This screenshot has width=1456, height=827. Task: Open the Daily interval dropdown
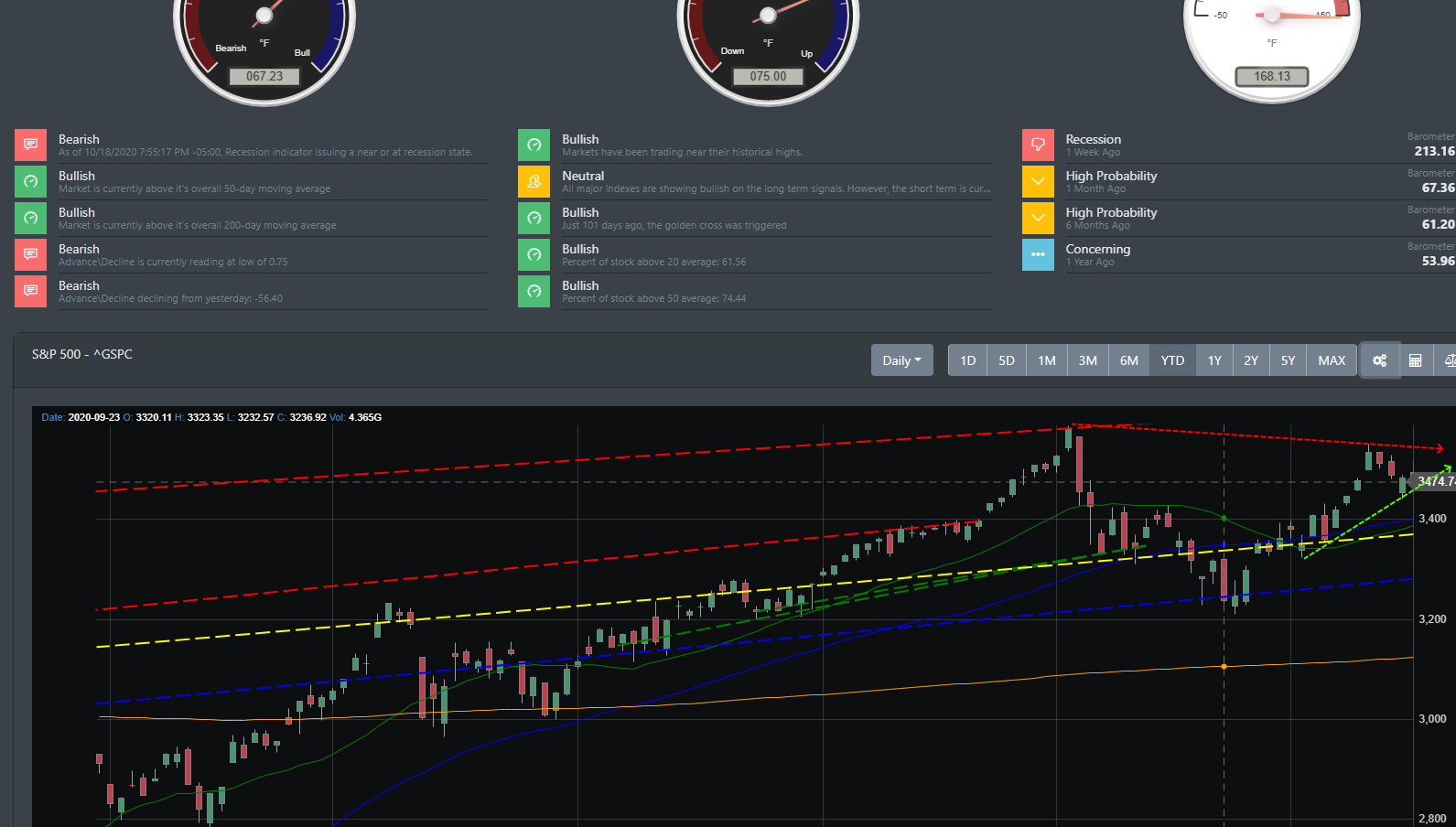click(901, 360)
